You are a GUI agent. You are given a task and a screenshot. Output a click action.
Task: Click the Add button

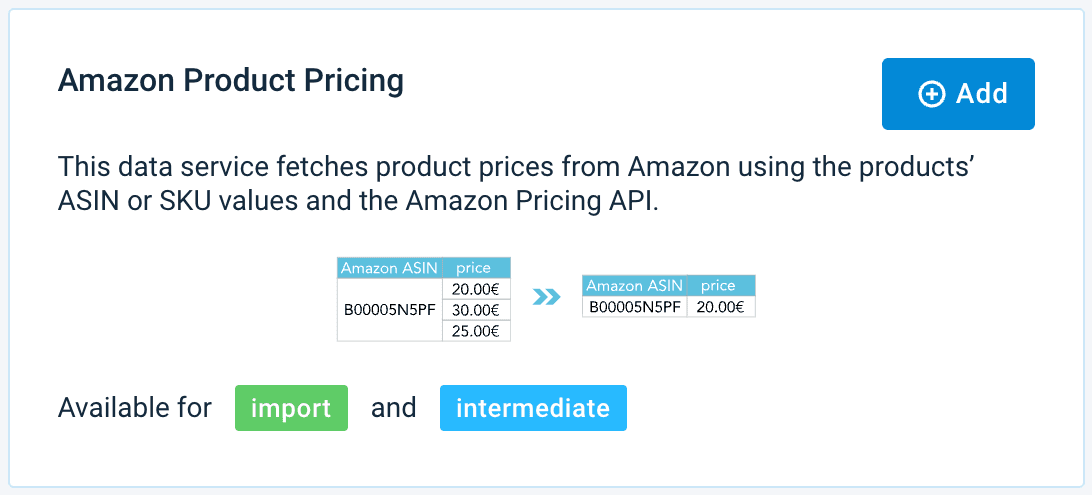(x=957, y=94)
